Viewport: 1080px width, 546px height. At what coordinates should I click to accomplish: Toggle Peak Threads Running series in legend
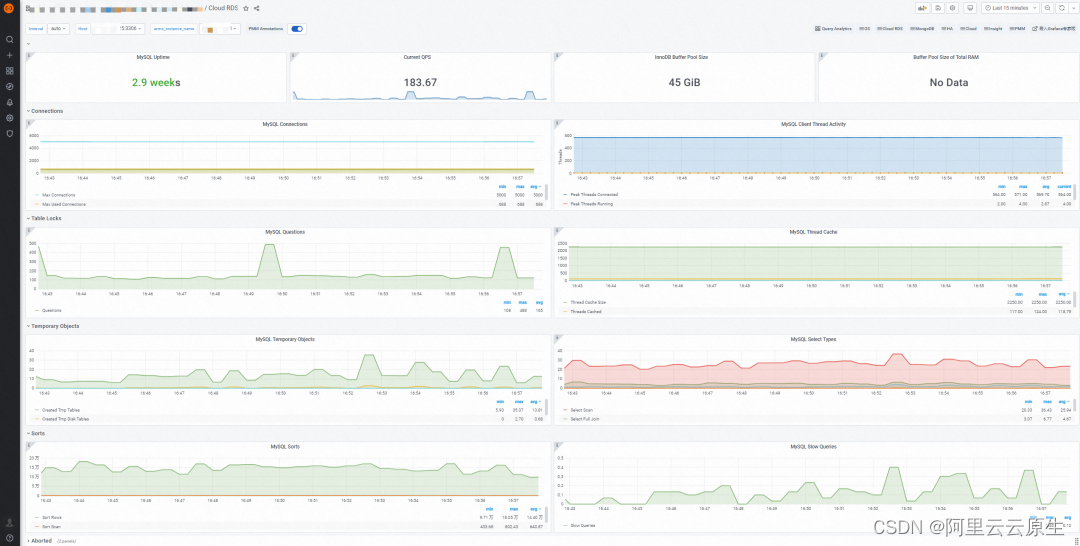point(591,204)
